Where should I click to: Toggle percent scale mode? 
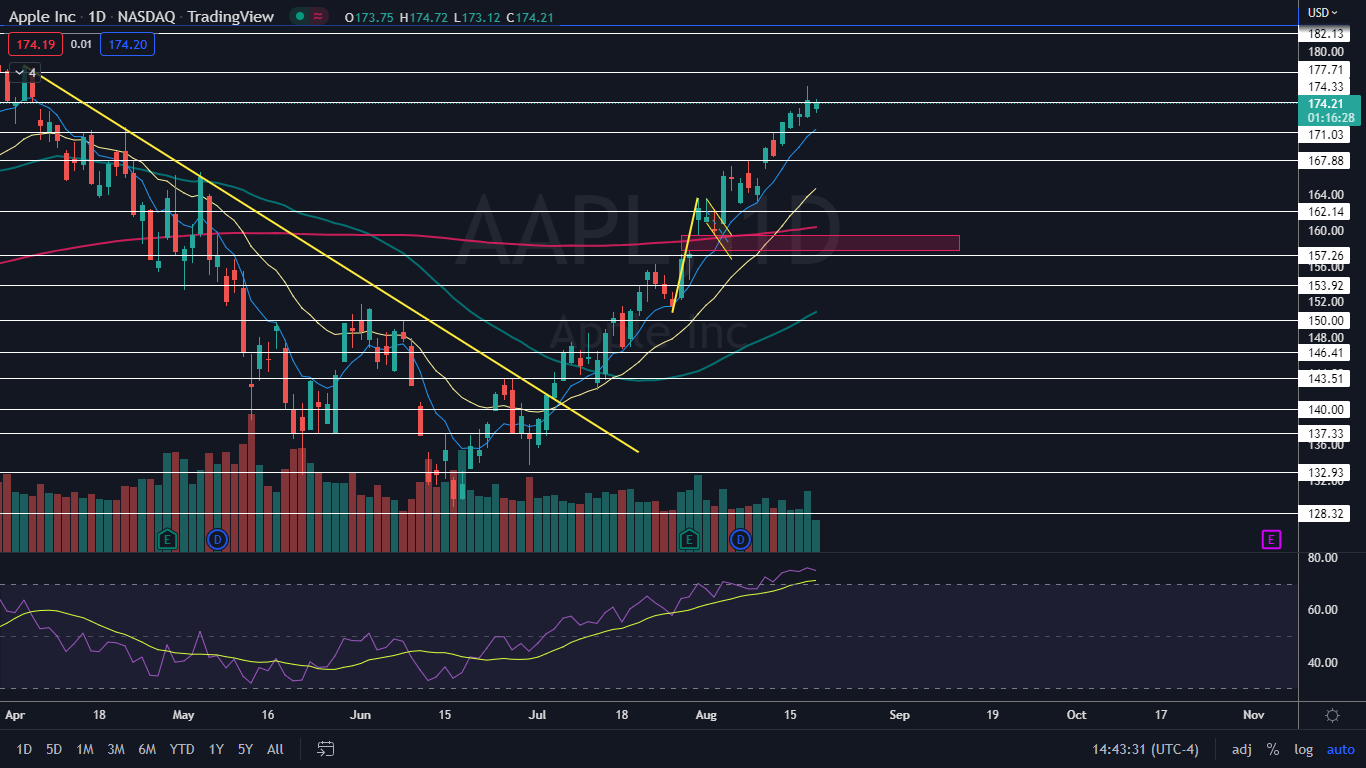1273,748
